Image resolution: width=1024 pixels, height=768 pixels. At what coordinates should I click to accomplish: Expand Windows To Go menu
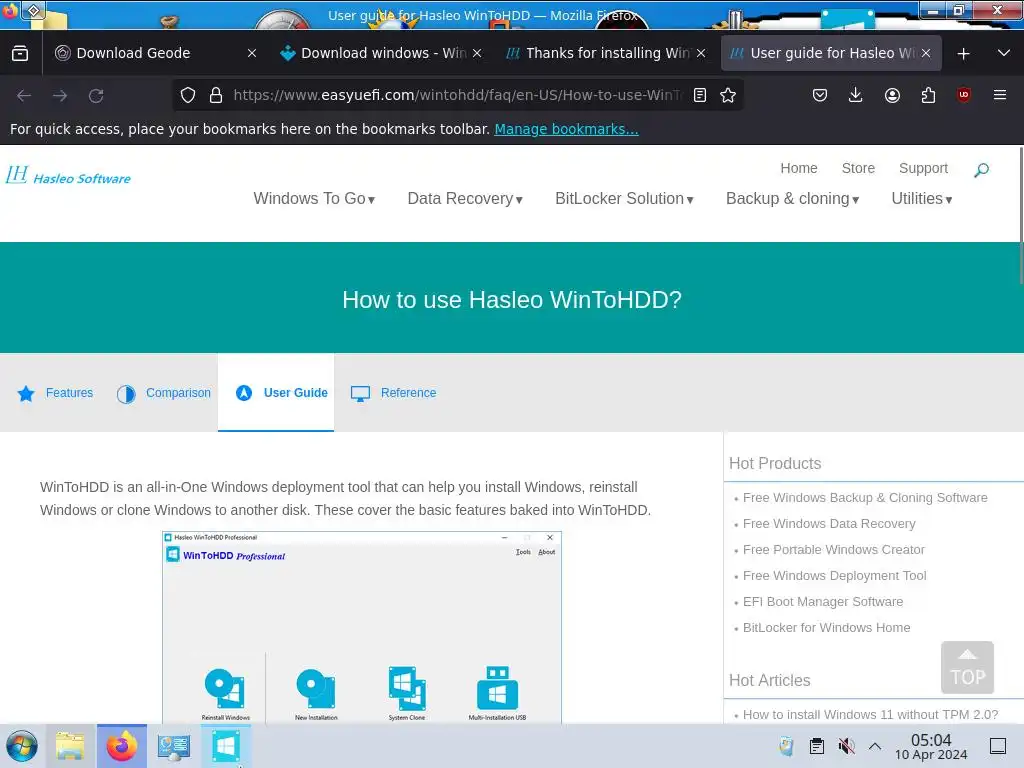tap(314, 199)
